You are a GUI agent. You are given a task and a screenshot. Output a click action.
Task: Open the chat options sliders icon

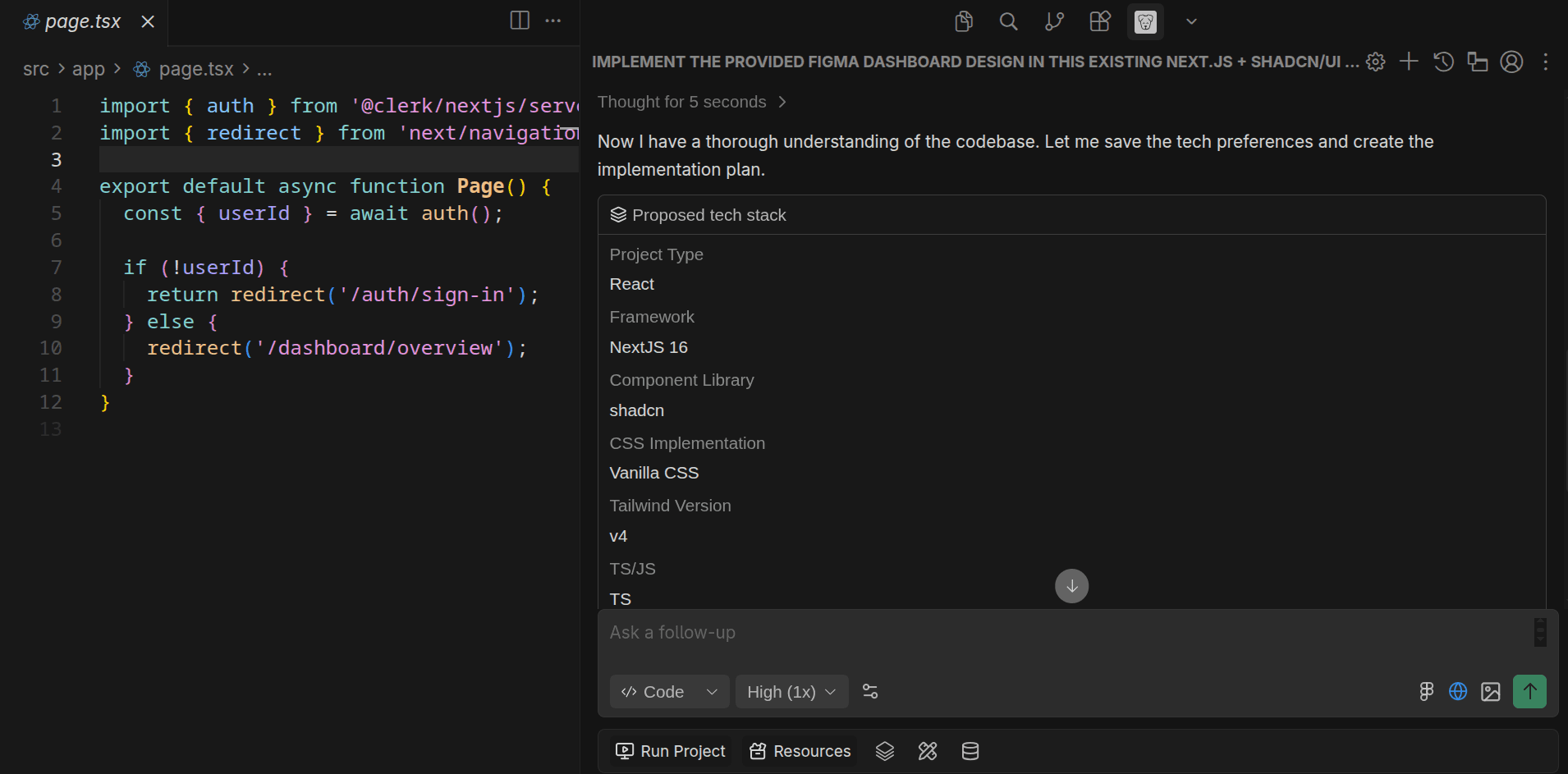pos(870,692)
